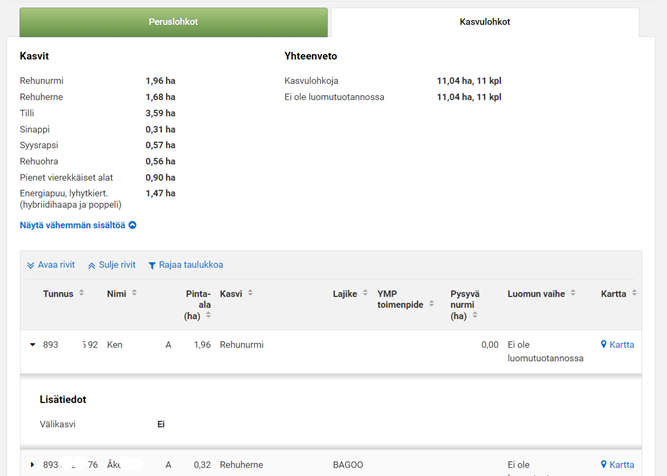This screenshot has width=667, height=476.
Task: Open the Rajaa taulukkoa table filter
Action: click(x=185, y=265)
